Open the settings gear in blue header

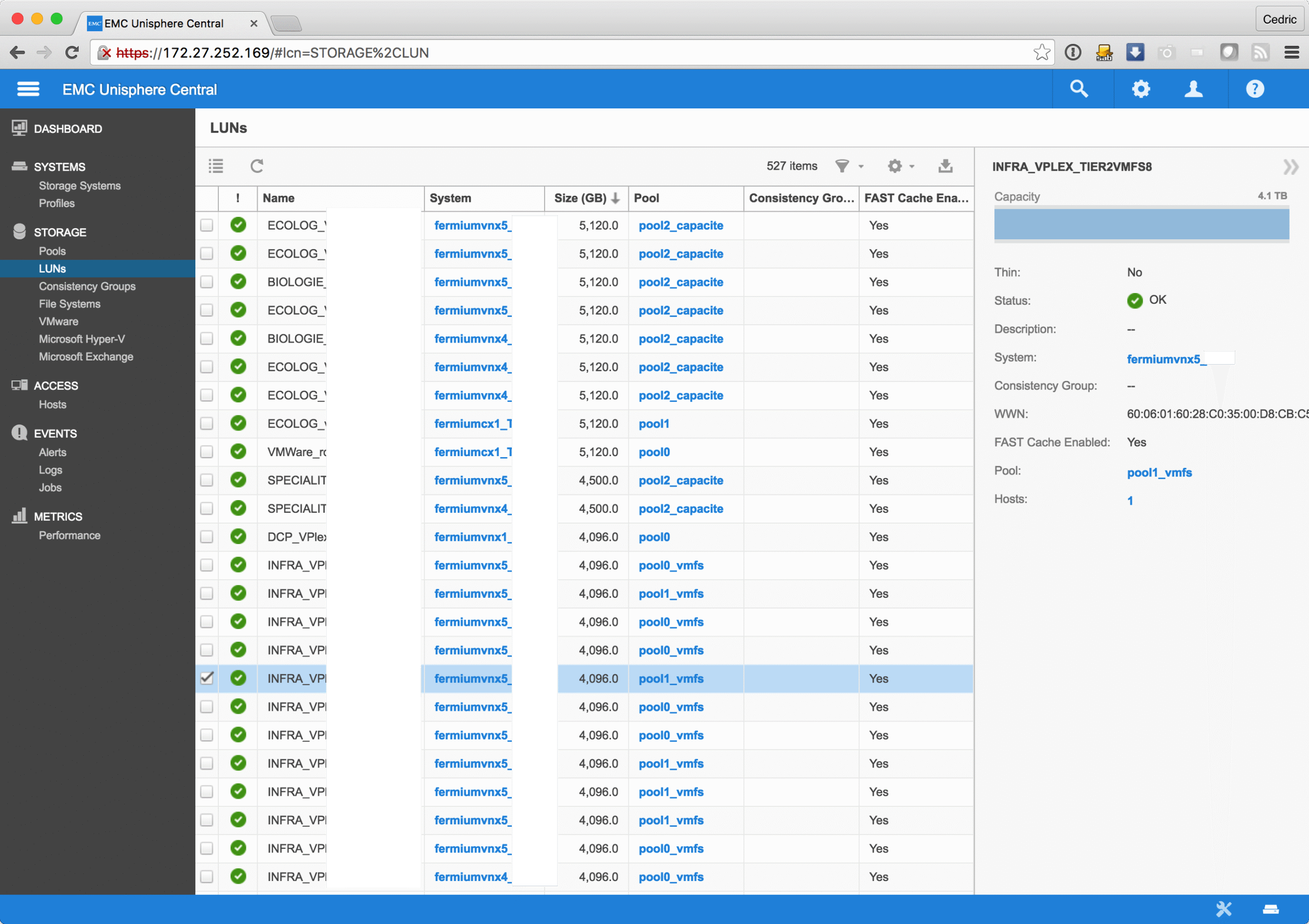pos(1140,89)
